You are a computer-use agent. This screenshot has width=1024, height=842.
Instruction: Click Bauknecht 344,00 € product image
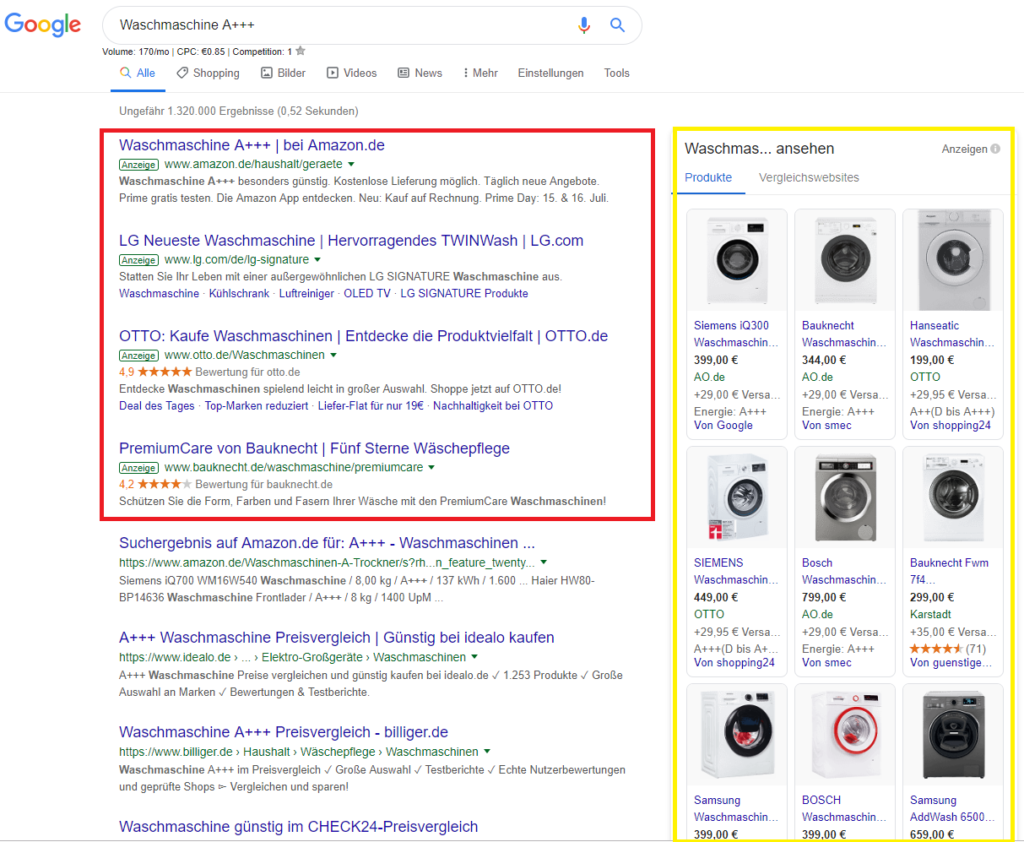tap(845, 260)
